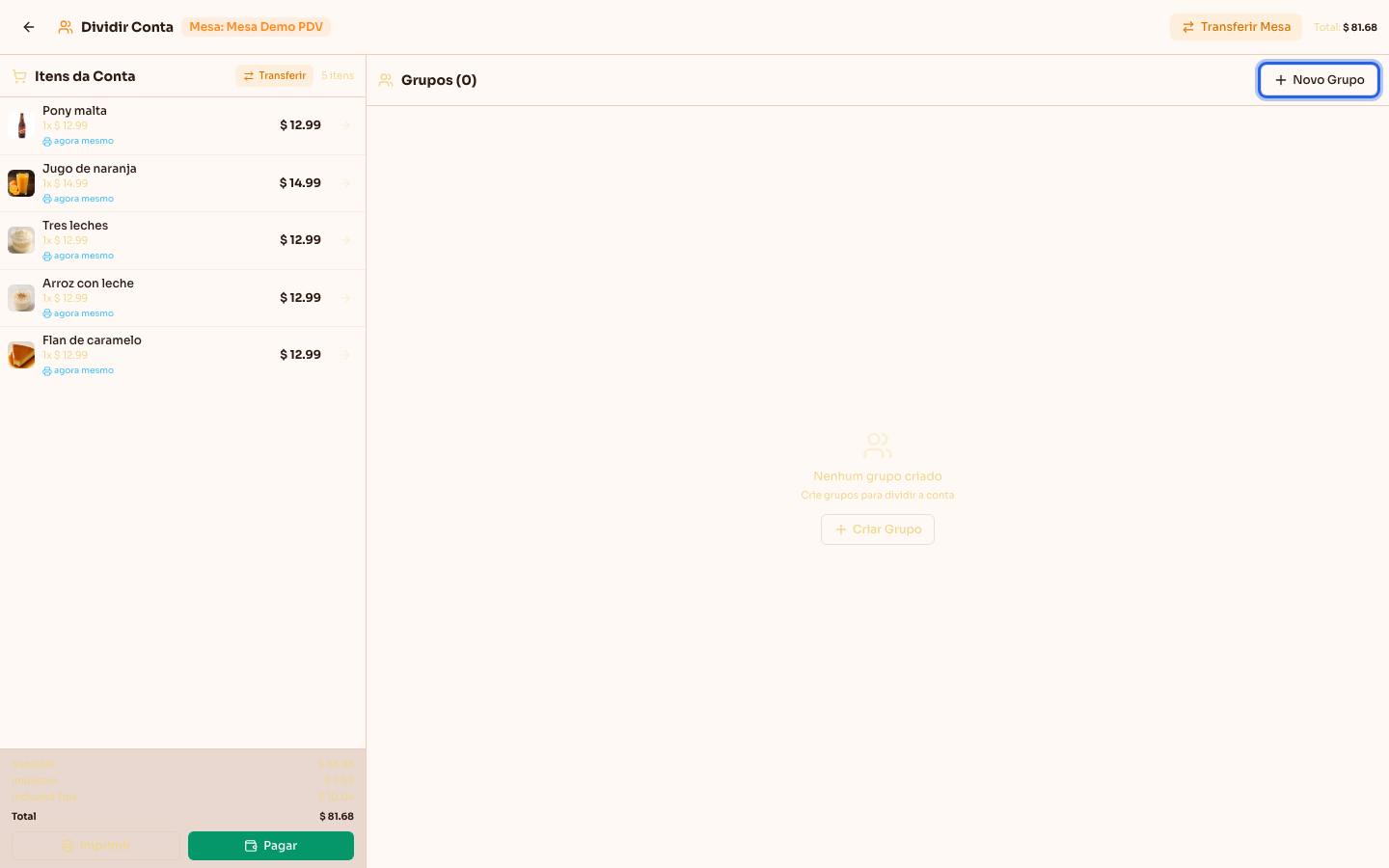The height and width of the screenshot is (868, 1389).
Task: Open Transferir Mesa in the header
Action: (1236, 27)
